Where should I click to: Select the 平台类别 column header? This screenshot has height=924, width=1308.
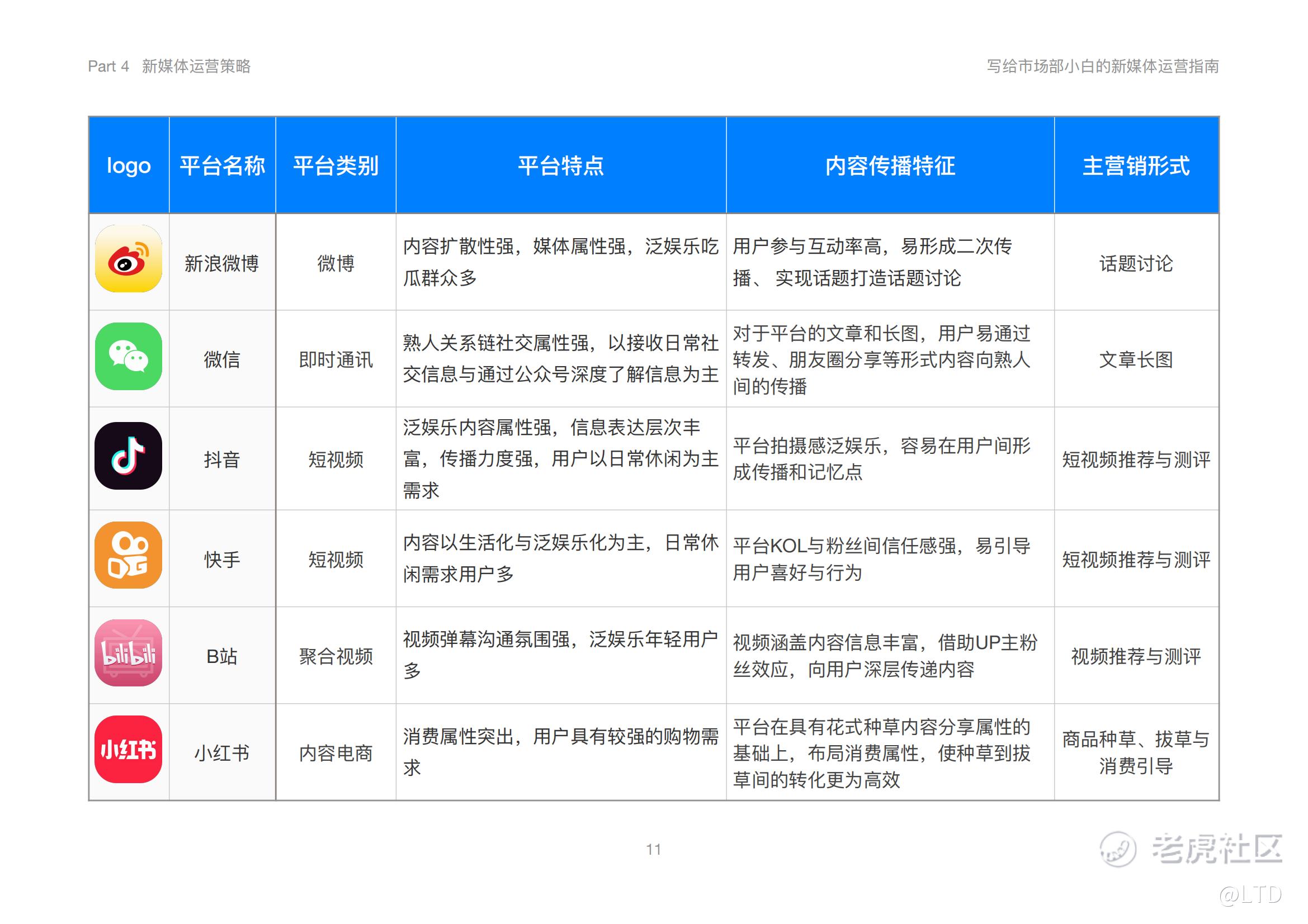pos(336,165)
